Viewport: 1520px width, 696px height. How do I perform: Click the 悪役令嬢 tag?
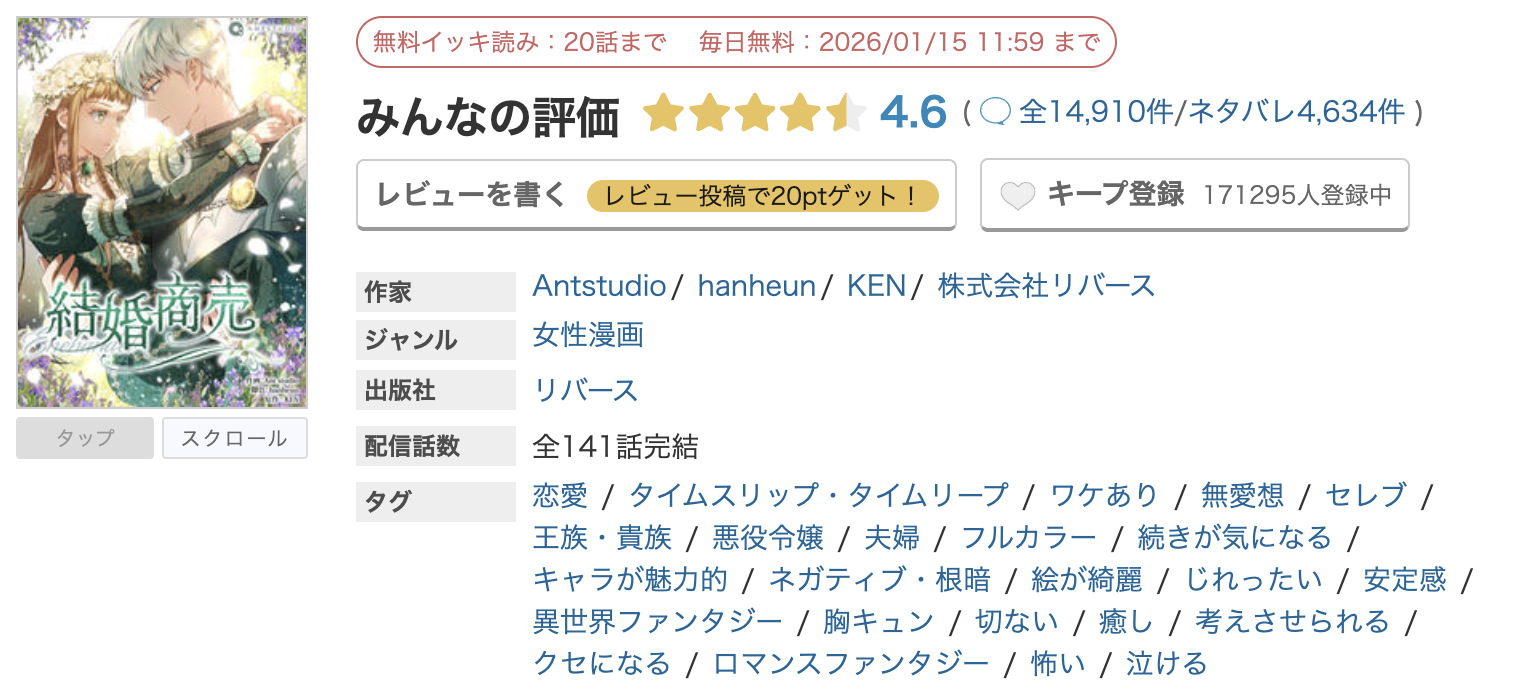768,538
